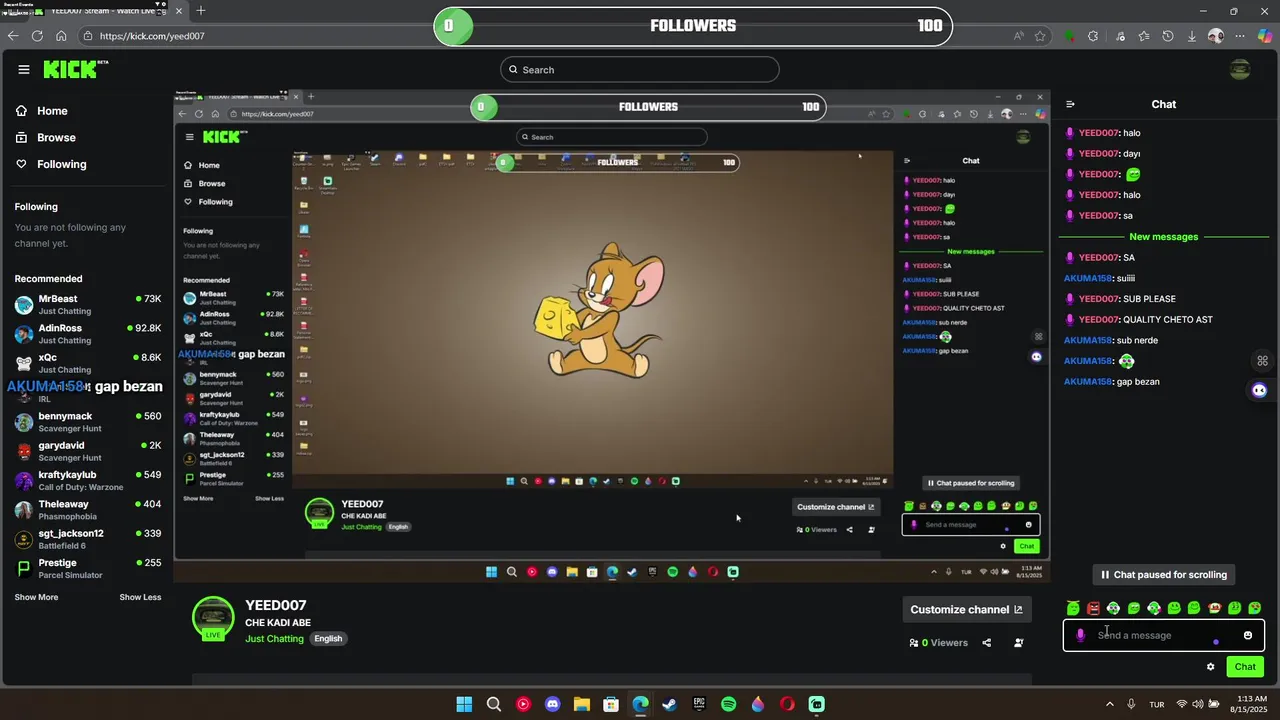Viewport: 1280px width, 720px height.
Task: Send message with green Chat button
Action: click(x=1245, y=667)
